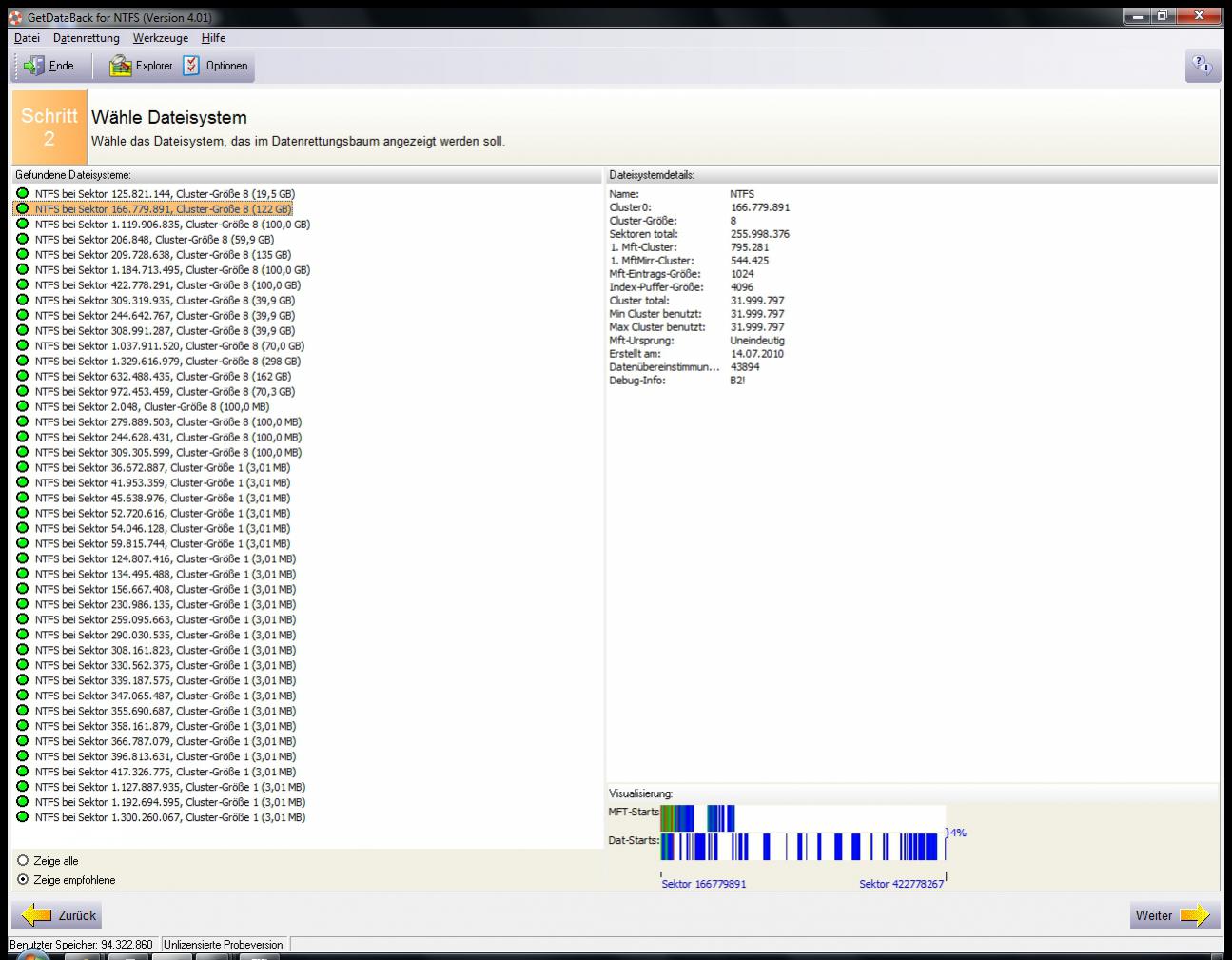
Task: Select NTFS at Sektor 36.672.887 (3,01 MB)
Action: click(153, 468)
